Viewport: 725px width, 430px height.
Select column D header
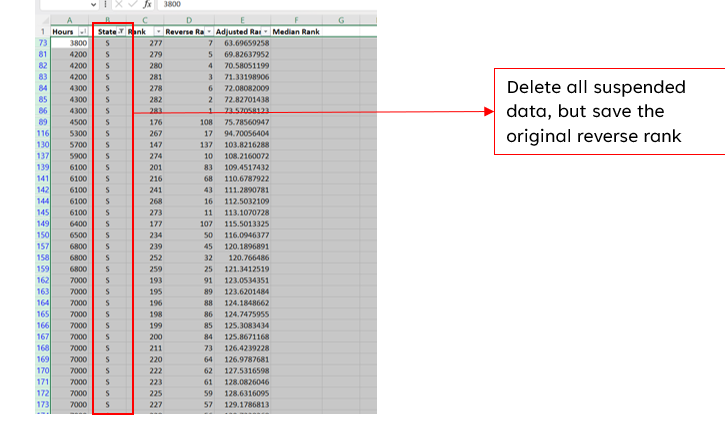pyautogui.click(x=189, y=20)
